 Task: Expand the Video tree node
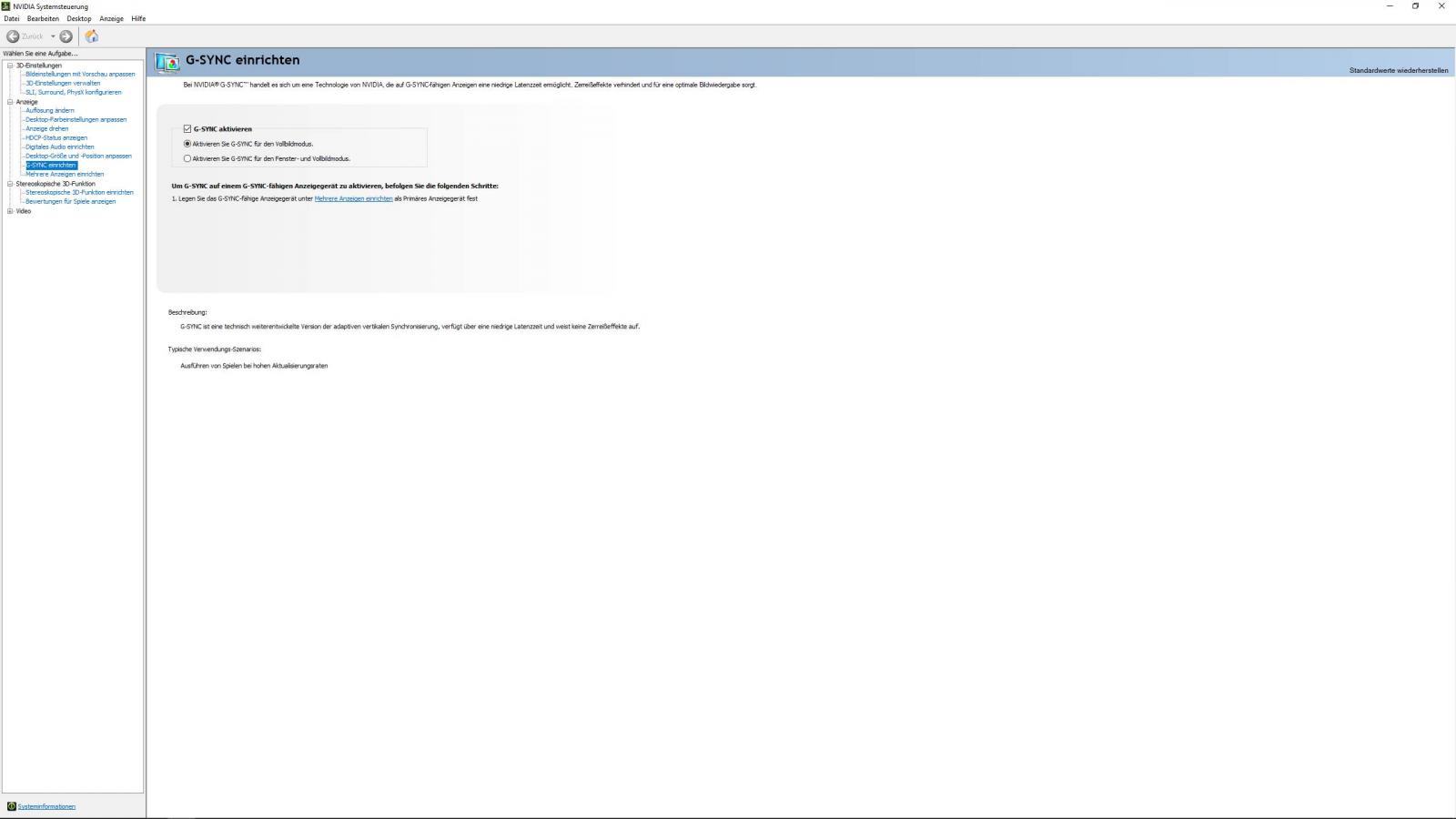[x=10, y=211]
